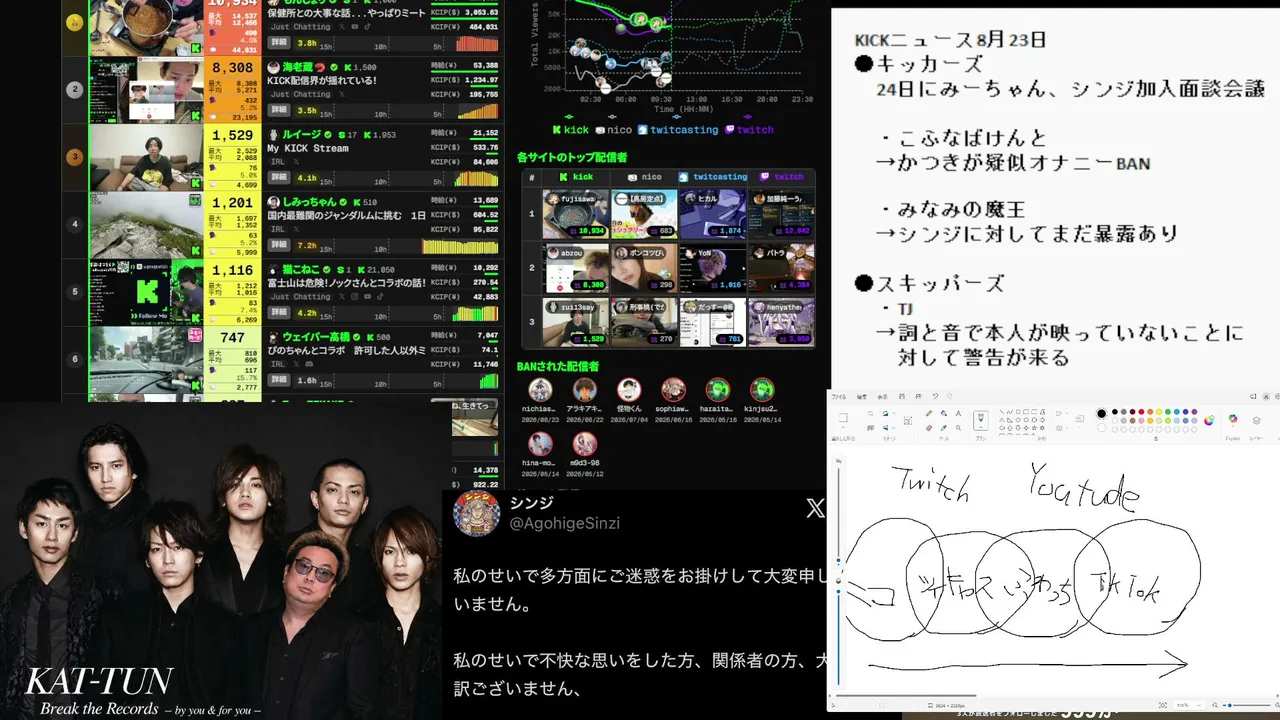
Task: Toggle twitcasting series in the chart legend
Action: click(678, 130)
